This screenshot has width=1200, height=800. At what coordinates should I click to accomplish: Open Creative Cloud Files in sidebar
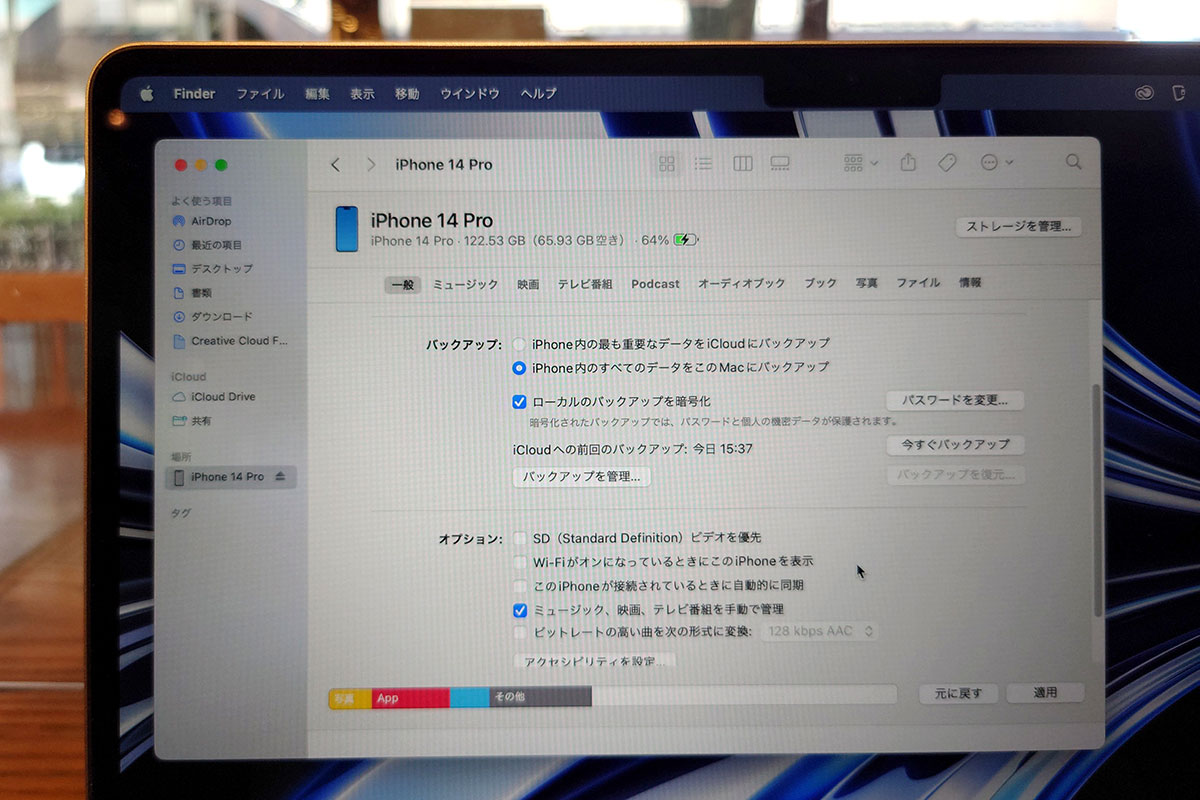[x=230, y=341]
